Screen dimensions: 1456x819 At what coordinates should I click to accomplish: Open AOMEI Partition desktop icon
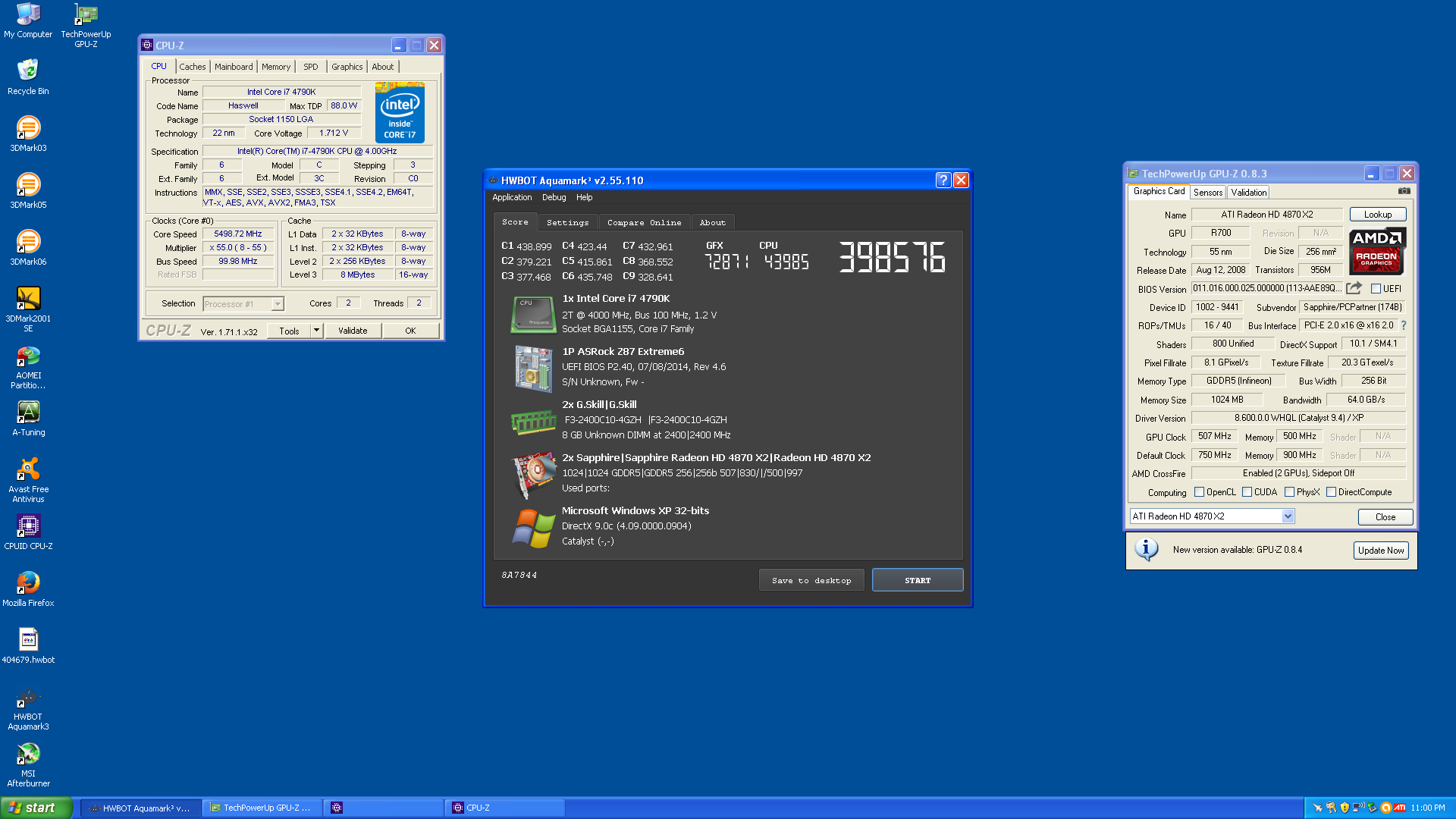pos(28,367)
